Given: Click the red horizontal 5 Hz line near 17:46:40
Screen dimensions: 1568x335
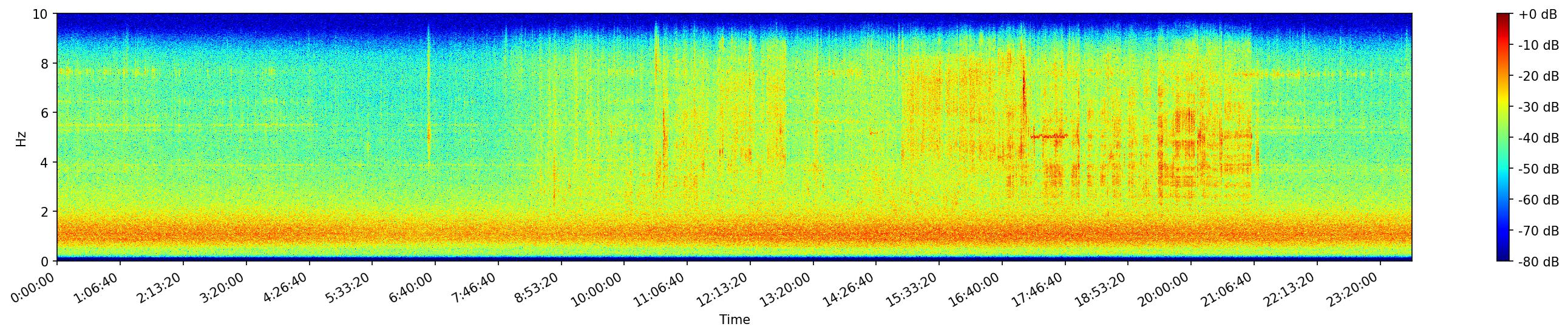Looking at the screenshot, I should (x=1049, y=136).
